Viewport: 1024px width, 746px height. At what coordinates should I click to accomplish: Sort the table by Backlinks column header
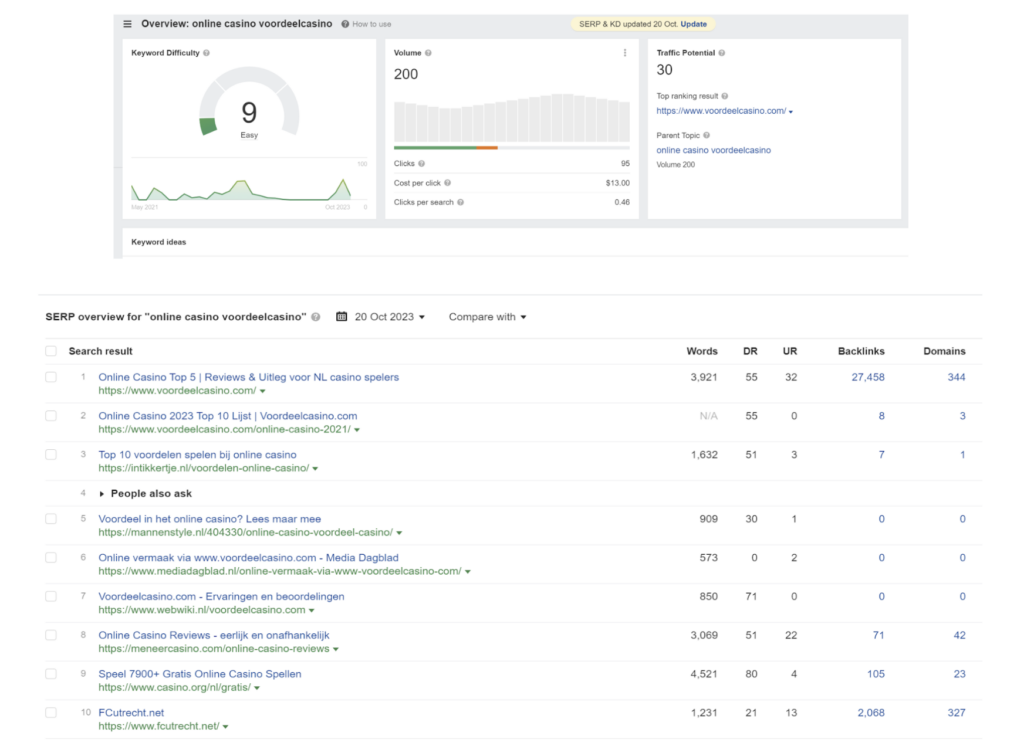click(860, 351)
